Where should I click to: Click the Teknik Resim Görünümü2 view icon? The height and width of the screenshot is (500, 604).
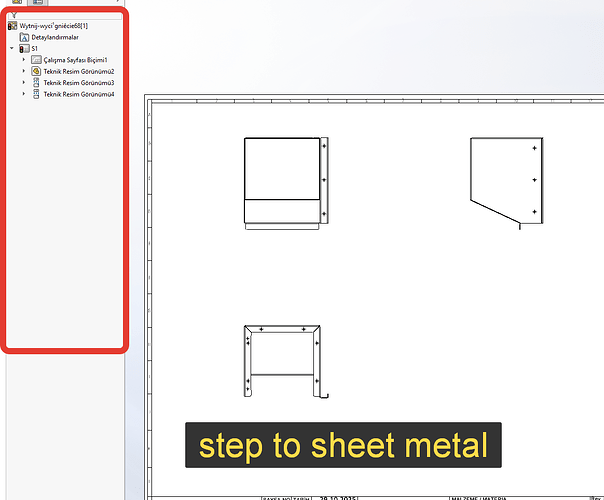[x=36, y=71]
